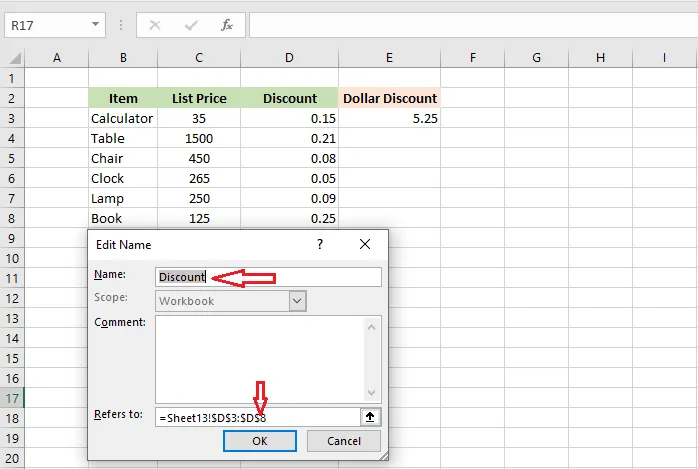Click the list price cell 450

[x=199, y=158]
